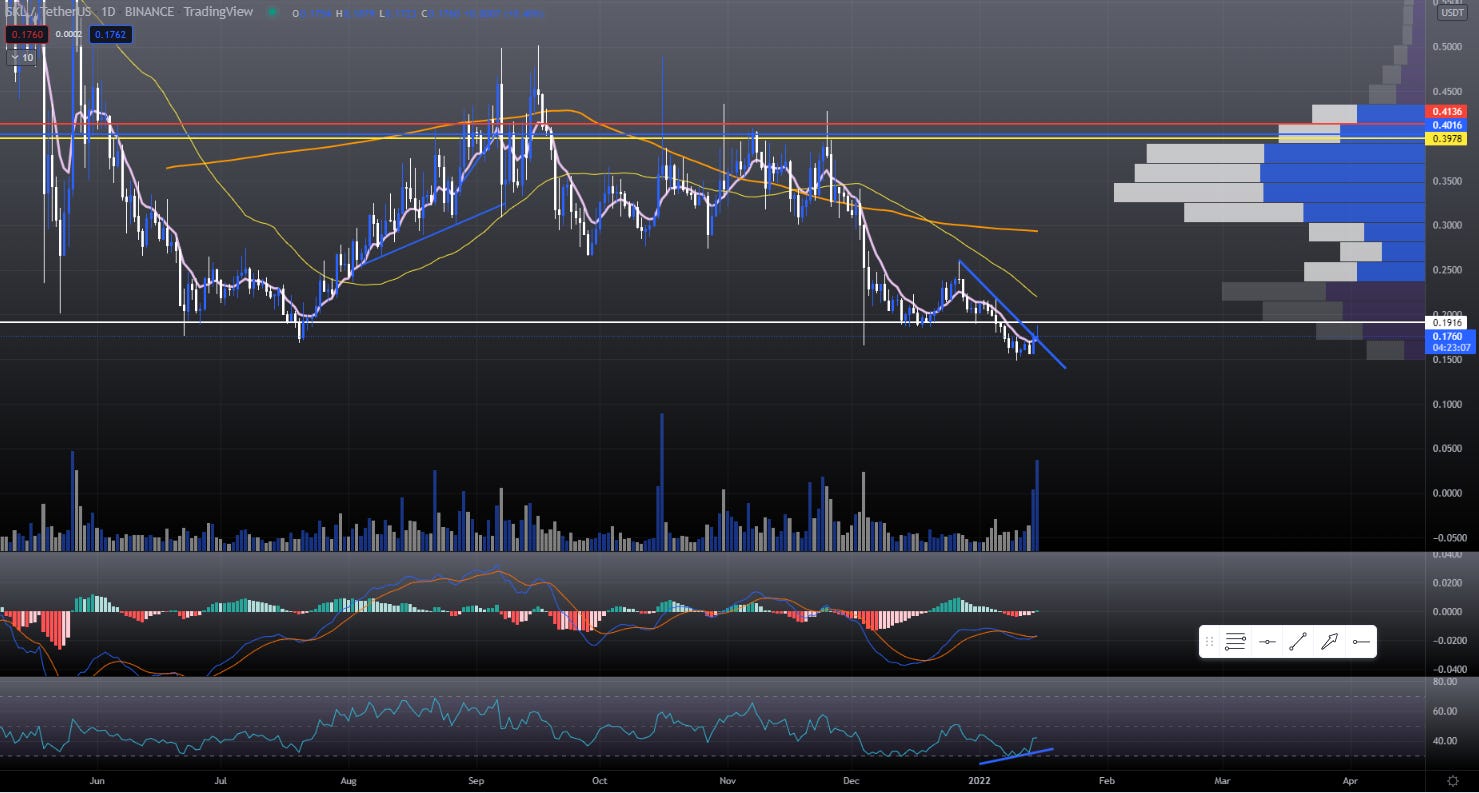Image resolution: width=1479 pixels, height=793 pixels.
Task: Click the blue 0.4016 price label
Action: point(1448,125)
